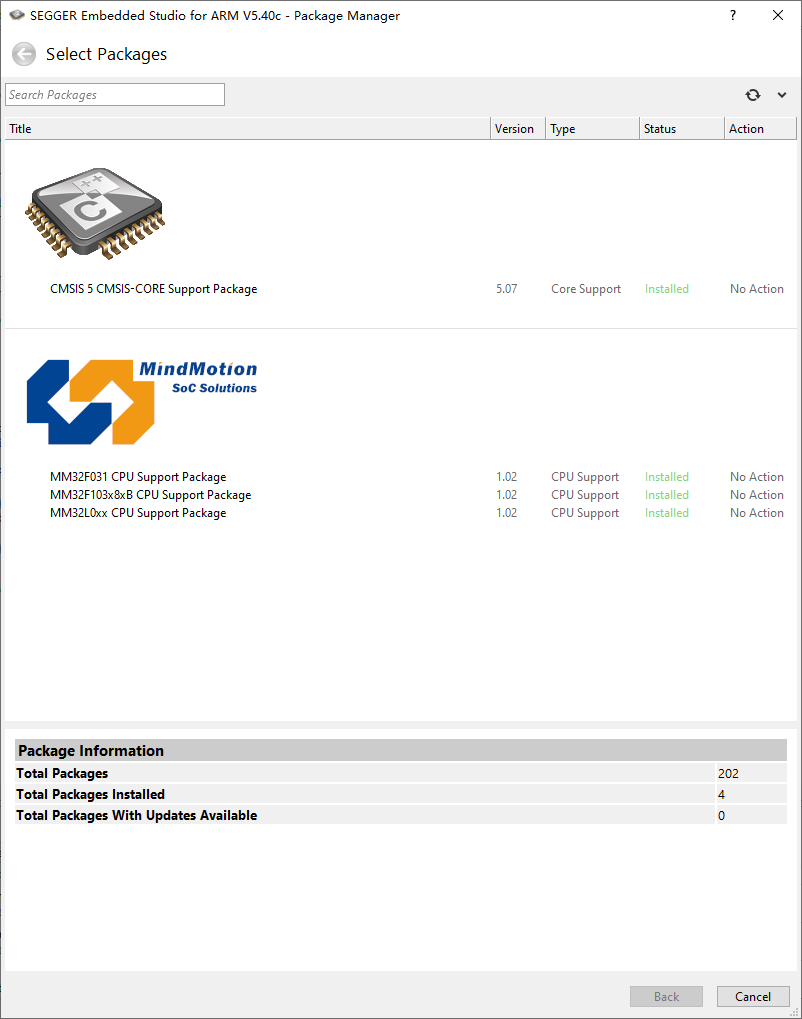The height and width of the screenshot is (1019, 802).
Task: Click No Action for MM32L0xx row
Action: [757, 513]
